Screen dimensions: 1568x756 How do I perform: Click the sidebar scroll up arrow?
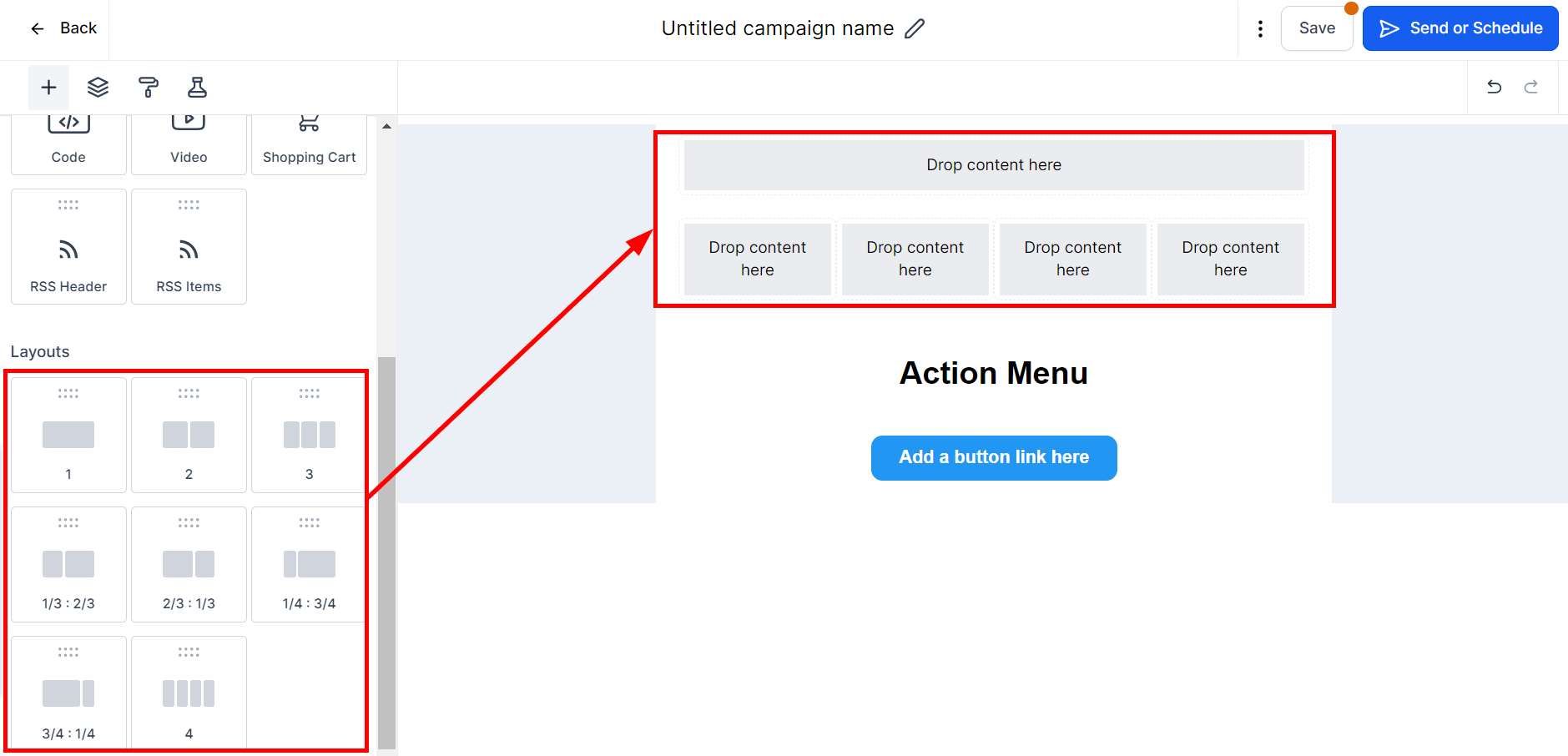click(386, 127)
